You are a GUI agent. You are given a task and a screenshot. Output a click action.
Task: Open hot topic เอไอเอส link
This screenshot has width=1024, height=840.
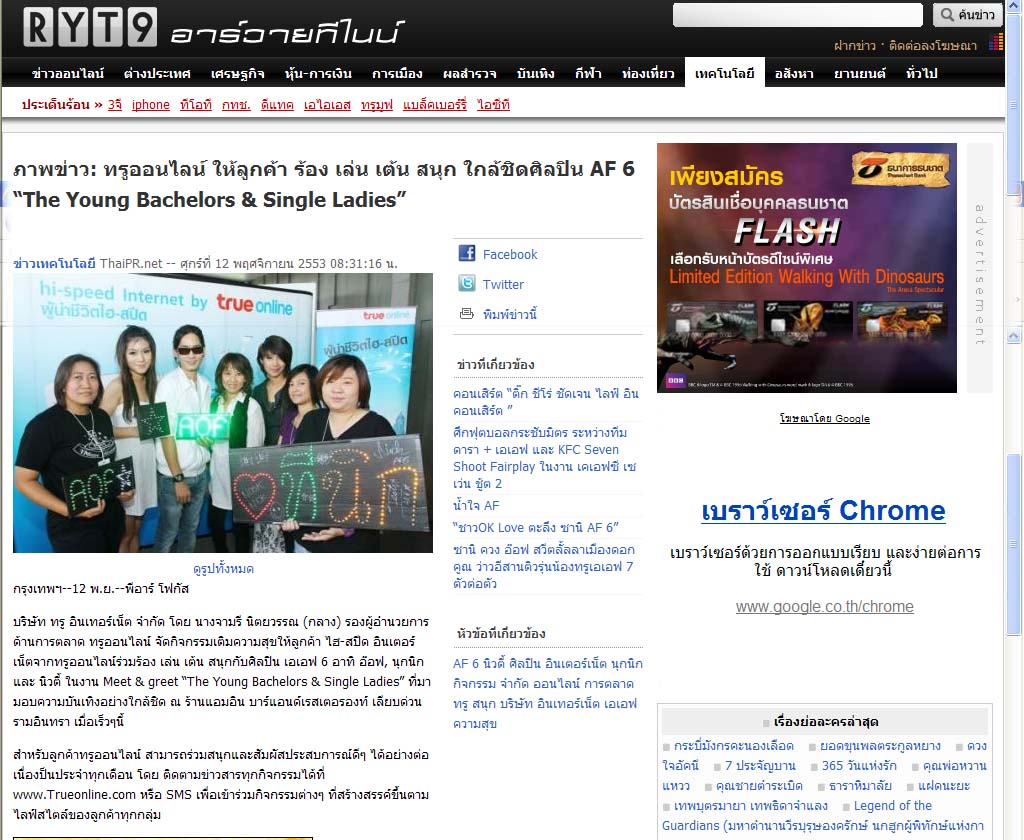327,105
